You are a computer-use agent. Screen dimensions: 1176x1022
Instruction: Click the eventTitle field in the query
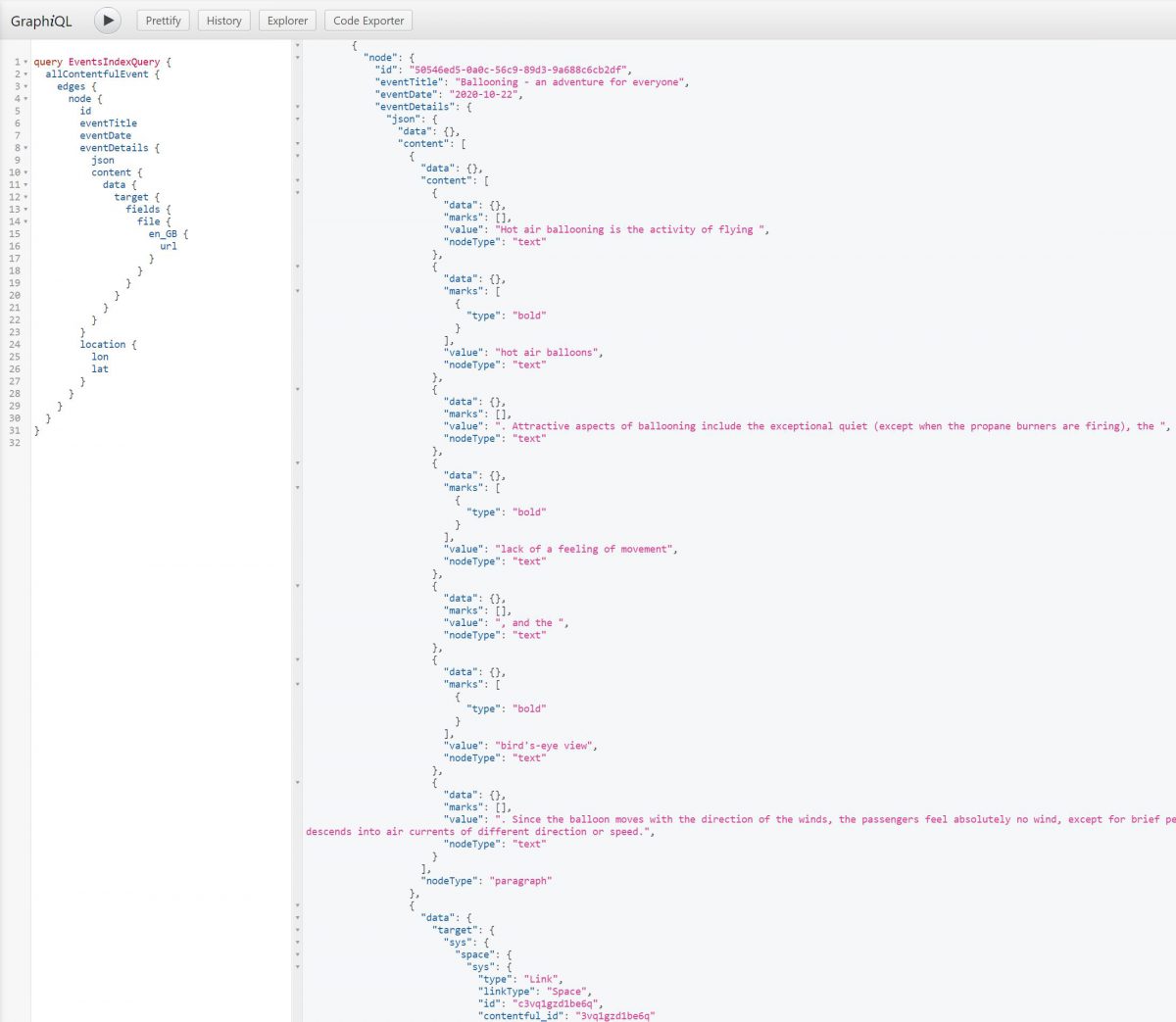coord(108,123)
